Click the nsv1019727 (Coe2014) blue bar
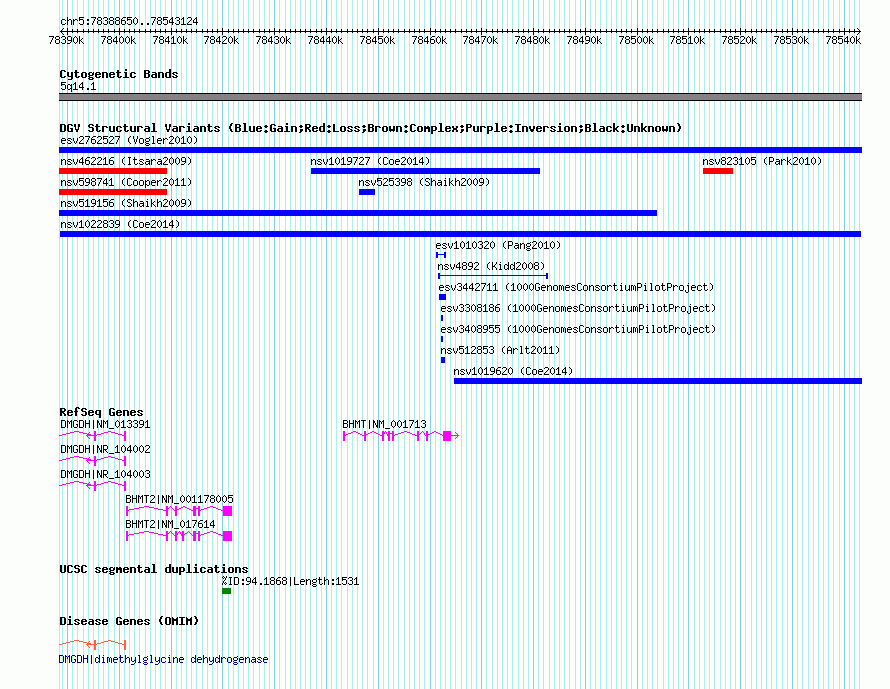This screenshot has width=890, height=689. click(x=425, y=171)
